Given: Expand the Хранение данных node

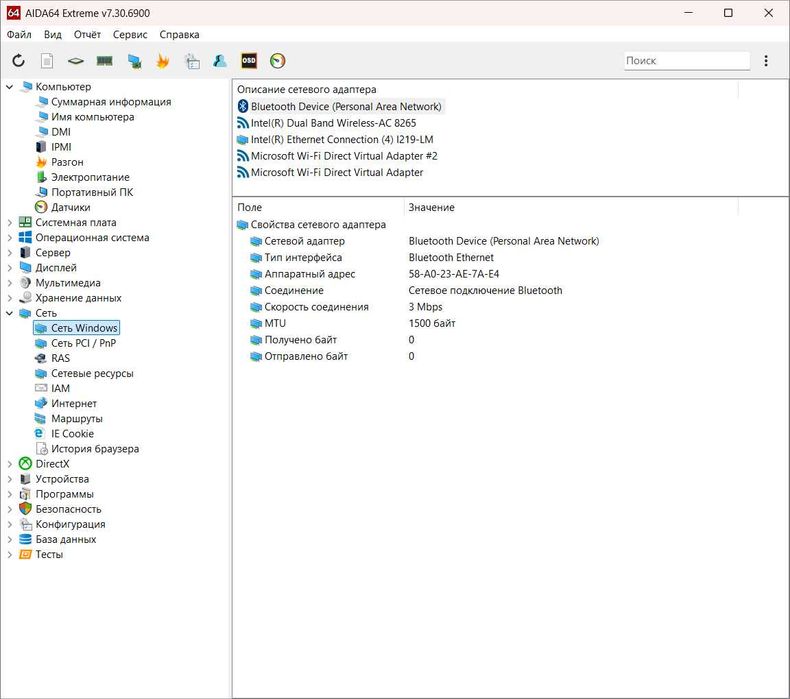Looking at the screenshot, I should pyautogui.click(x=10, y=298).
